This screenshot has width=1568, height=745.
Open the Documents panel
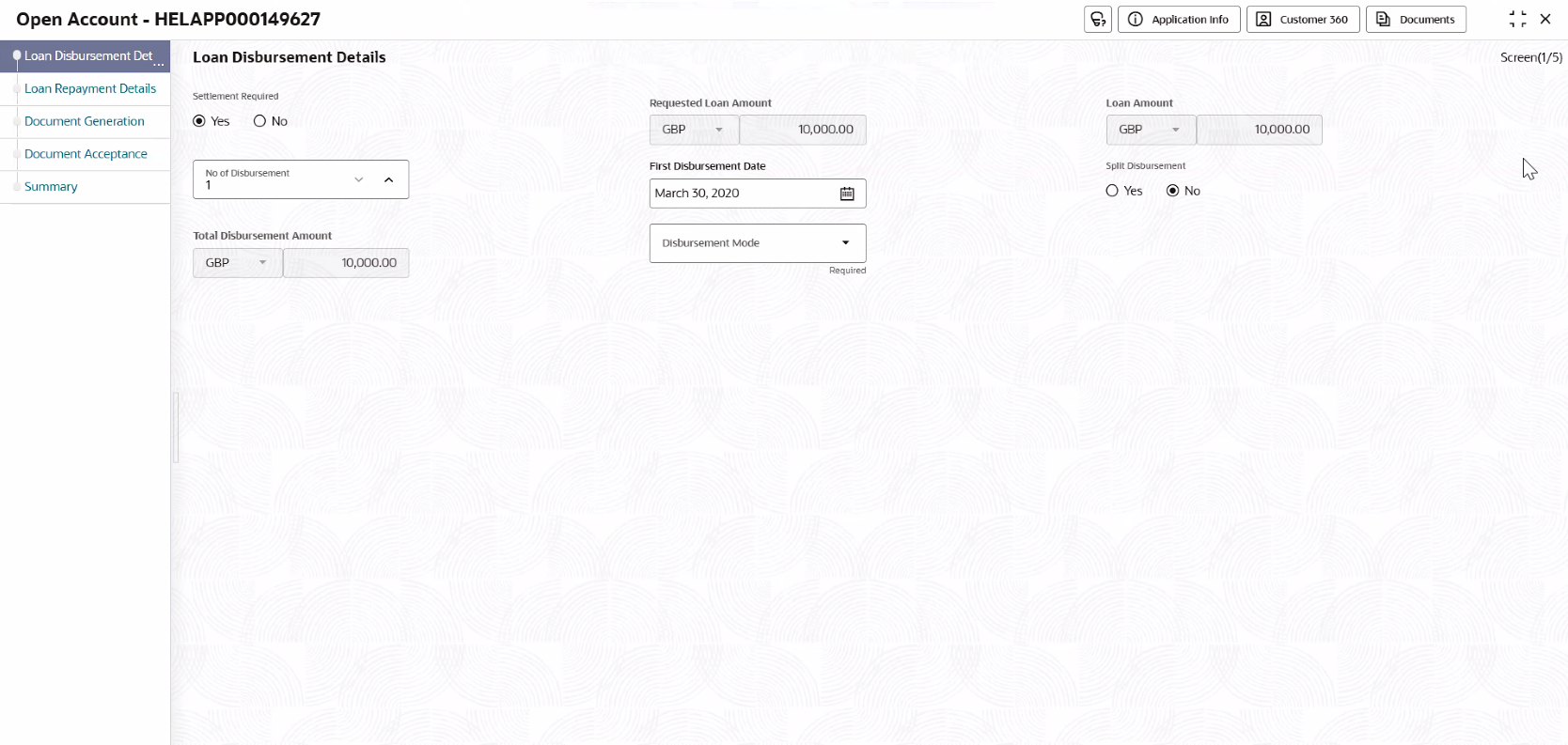click(1416, 19)
